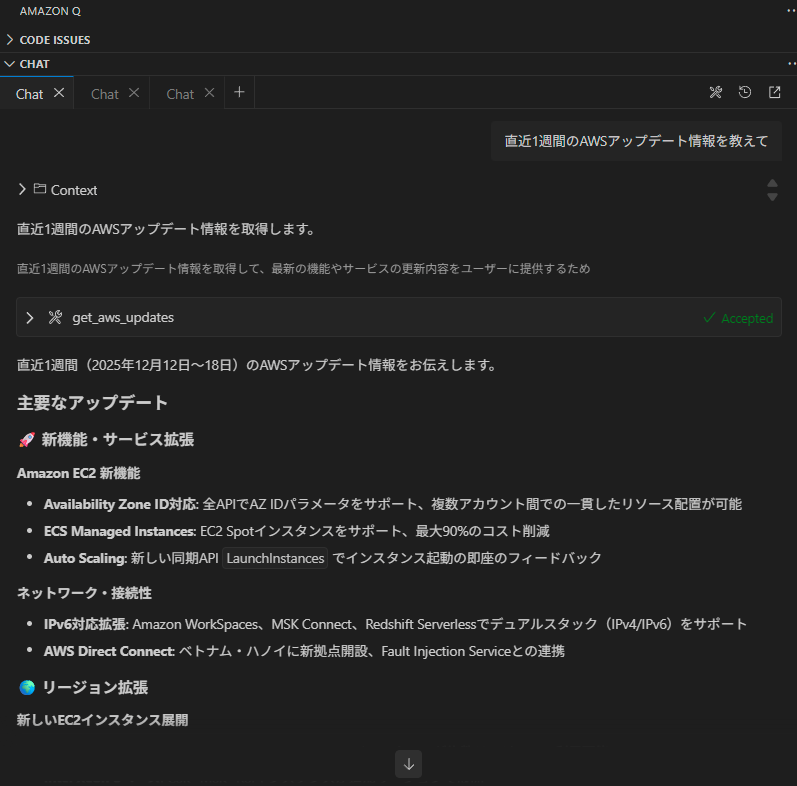Screen dimensions: 797x786
Task: Click the user prompt message bubble
Action: [x=636, y=141]
